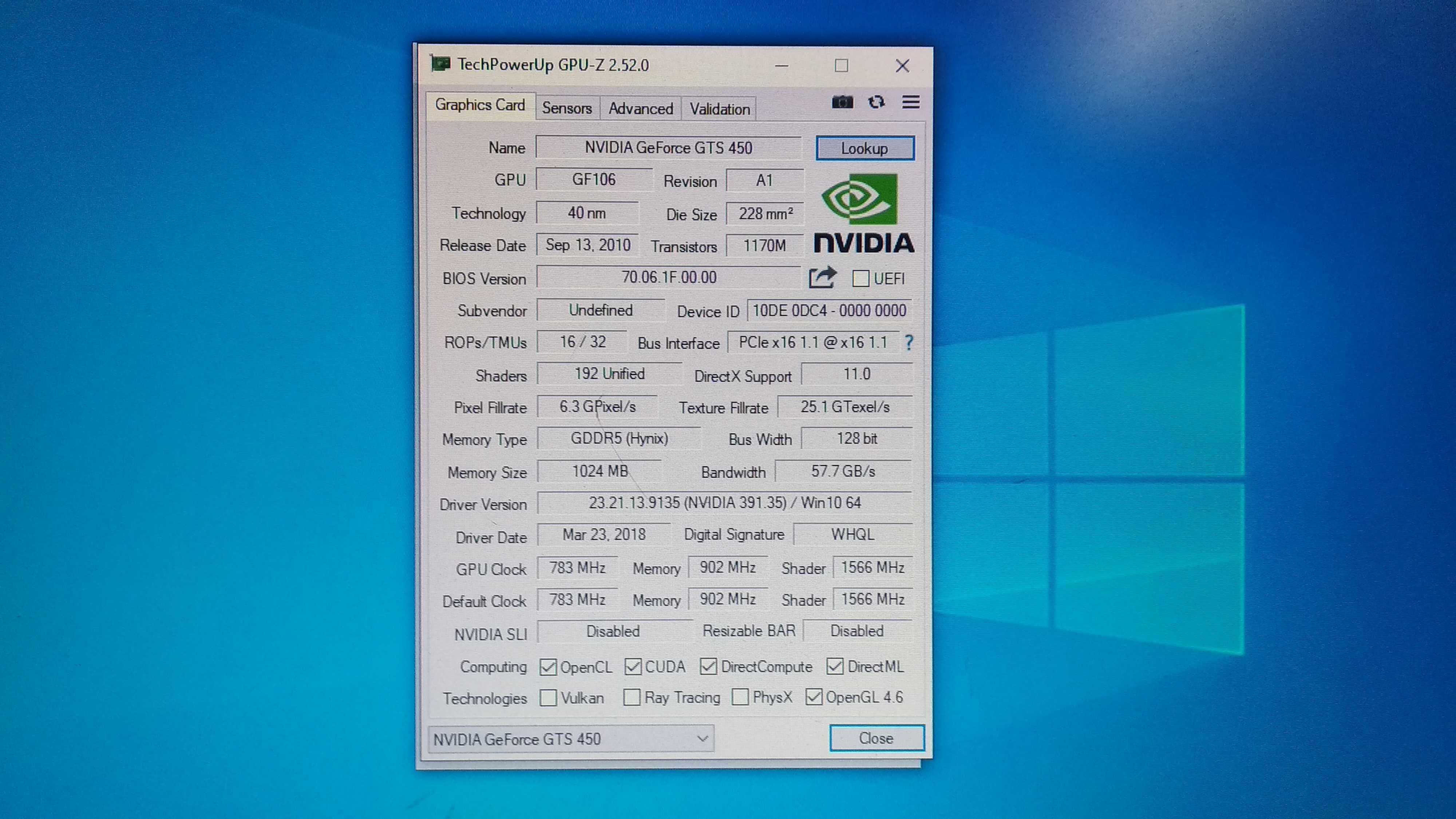Click the Default Clock row Memory 902 MHz
Image resolution: width=1456 pixels, height=819 pixels.
pyautogui.click(x=728, y=599)
